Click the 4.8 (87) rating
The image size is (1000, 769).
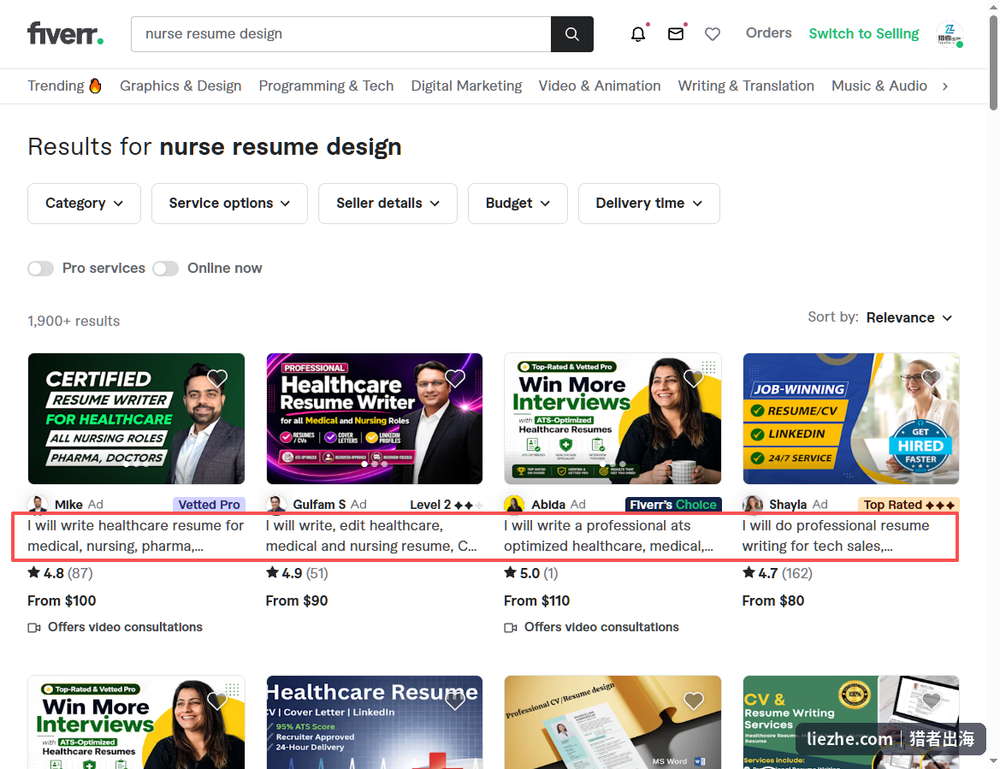60,573
